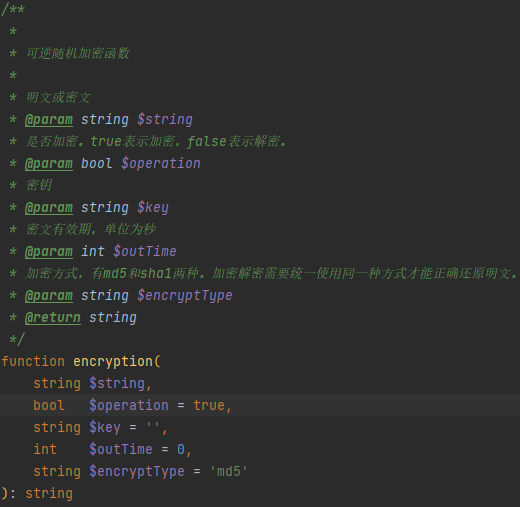Screen dimensions: 520x507
Task: Click the 'md5' string literal
Action: [x=228, y=472]
